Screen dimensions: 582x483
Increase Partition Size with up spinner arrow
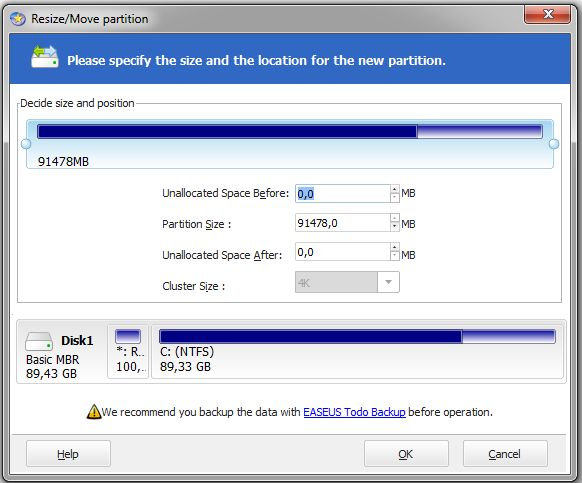(395, 218)
